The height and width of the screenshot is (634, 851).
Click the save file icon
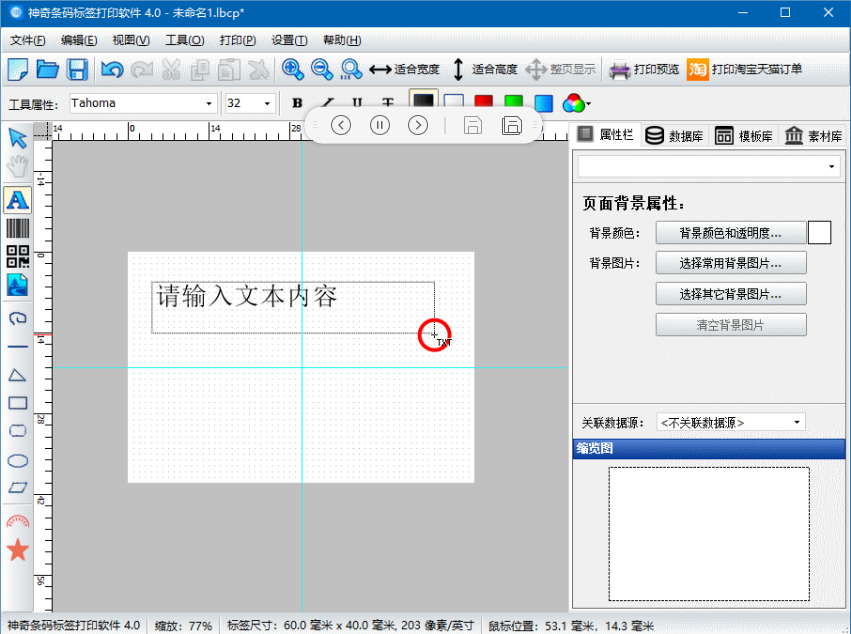(x=77, y=70)
